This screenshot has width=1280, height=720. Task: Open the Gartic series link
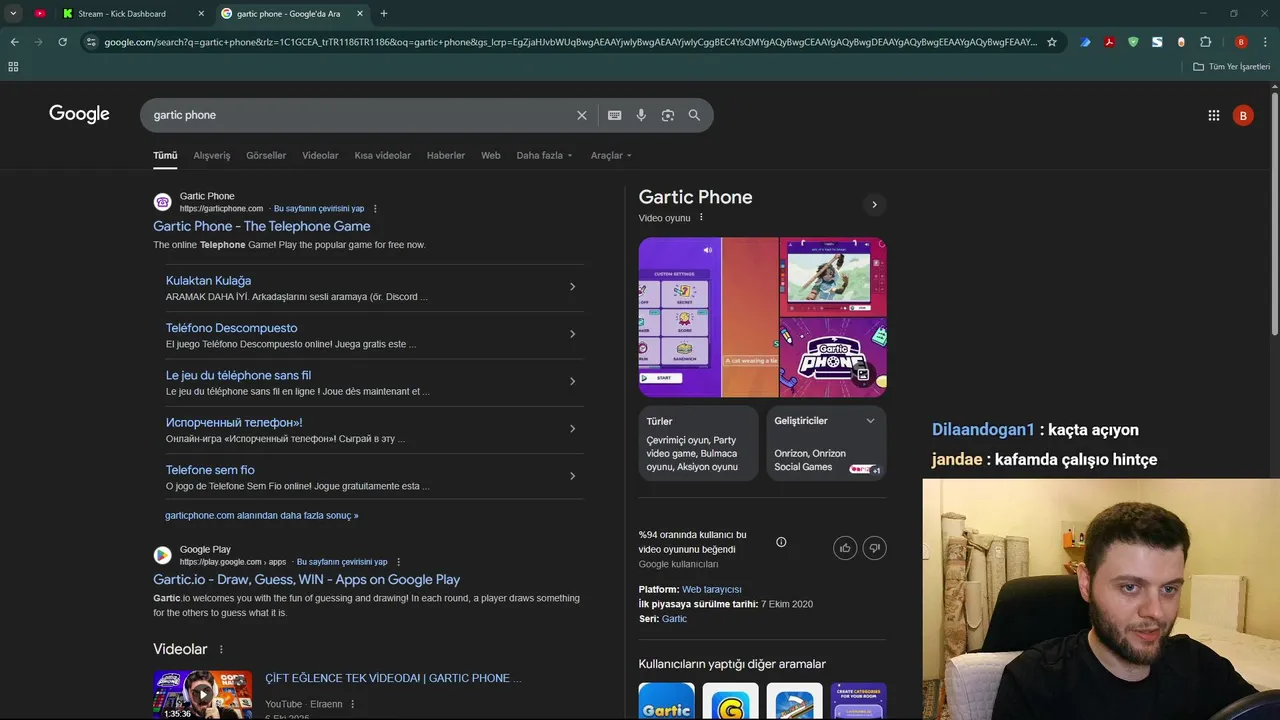(x=674, y=619)
